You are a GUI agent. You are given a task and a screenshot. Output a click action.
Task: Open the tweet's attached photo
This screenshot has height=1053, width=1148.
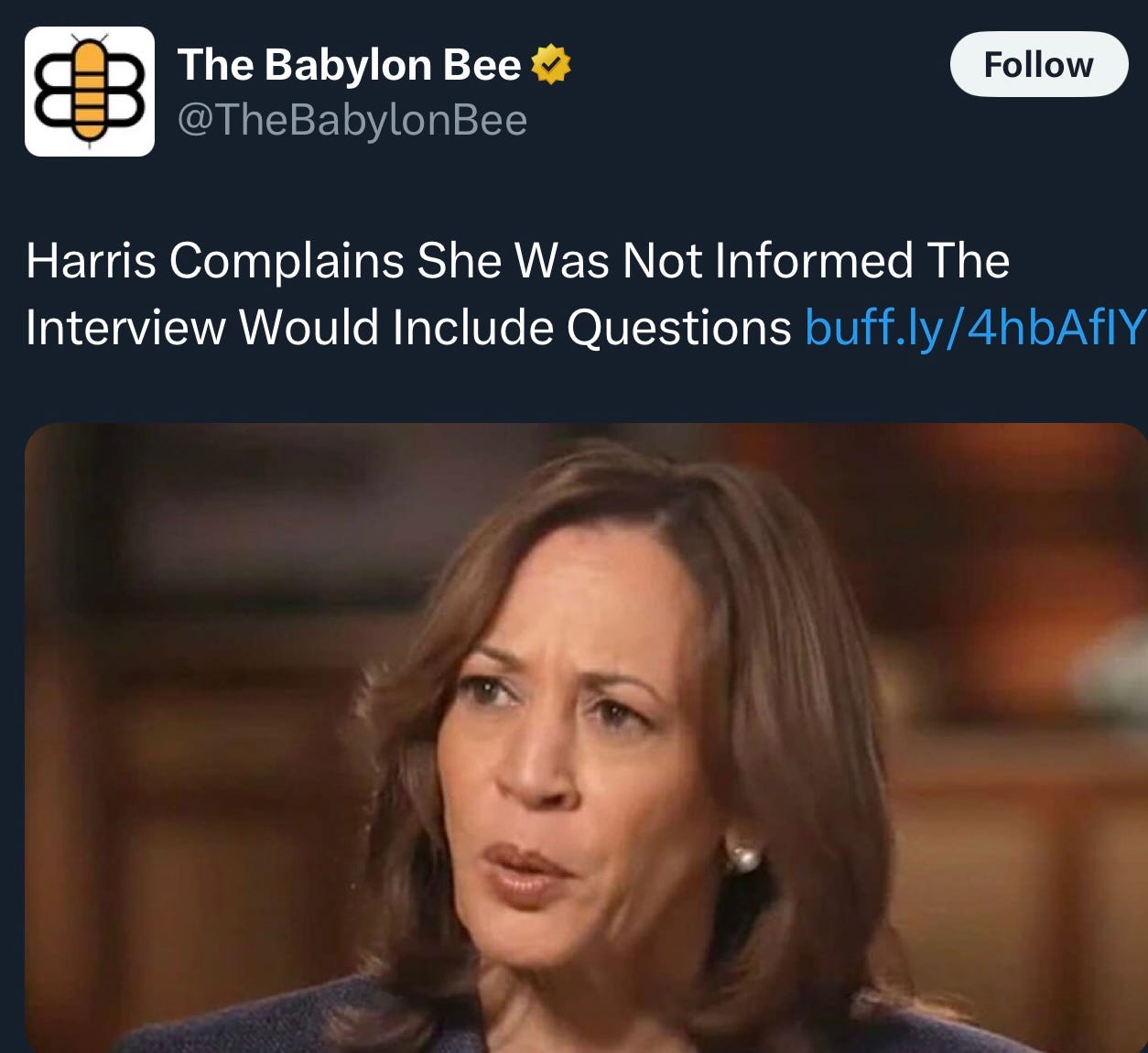586,738
